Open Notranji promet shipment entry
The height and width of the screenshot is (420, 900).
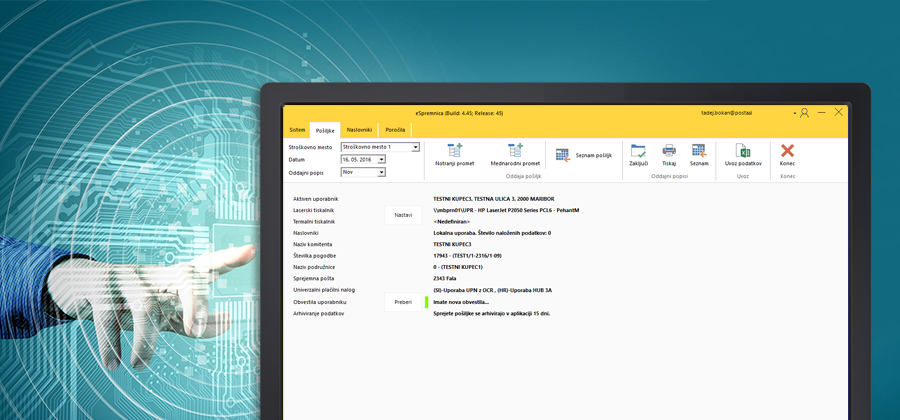(455, 155)
